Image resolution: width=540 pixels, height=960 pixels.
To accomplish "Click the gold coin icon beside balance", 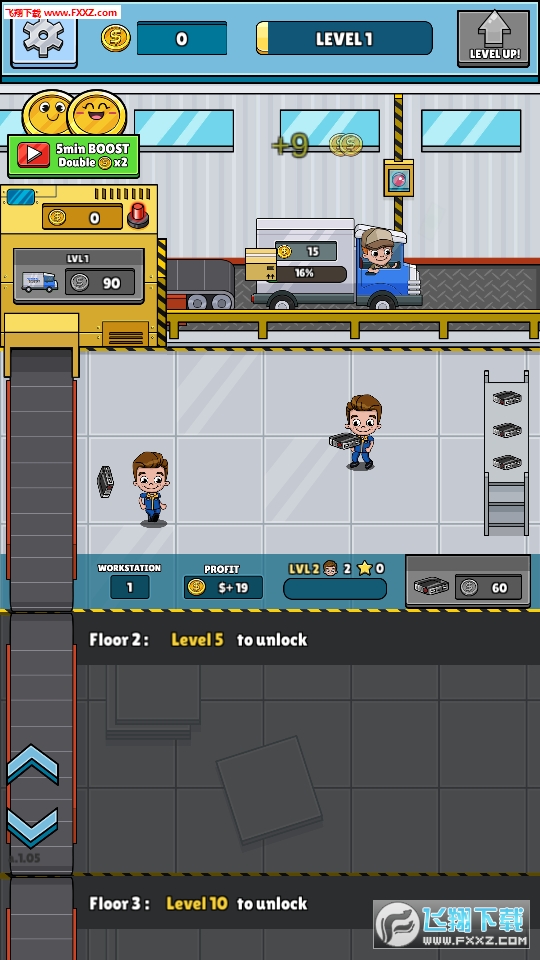I will click(116, 38).
